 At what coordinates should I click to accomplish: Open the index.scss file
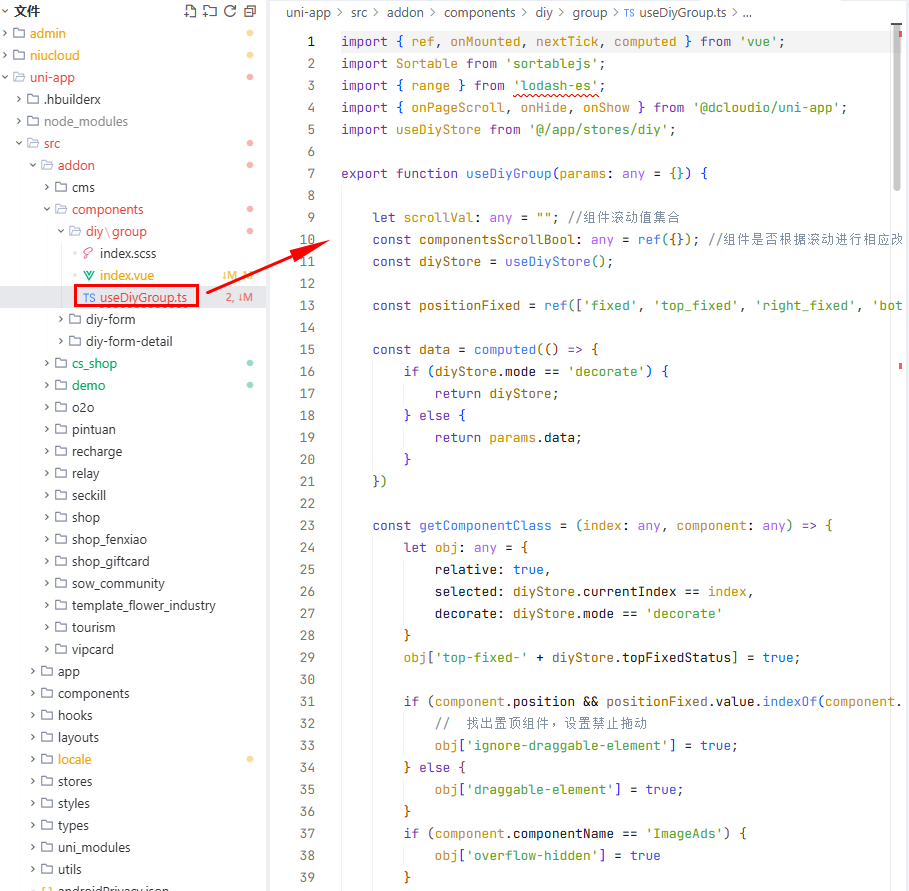click(127, 253)
